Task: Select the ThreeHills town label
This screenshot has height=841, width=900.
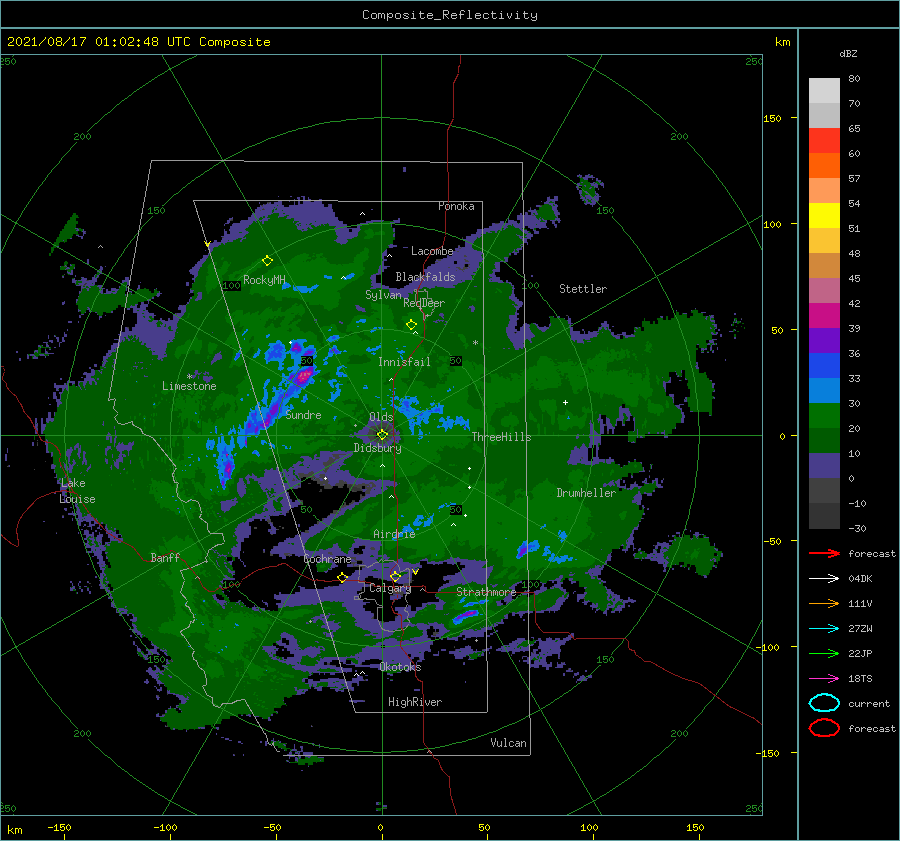Action: [x=501, y=437]
